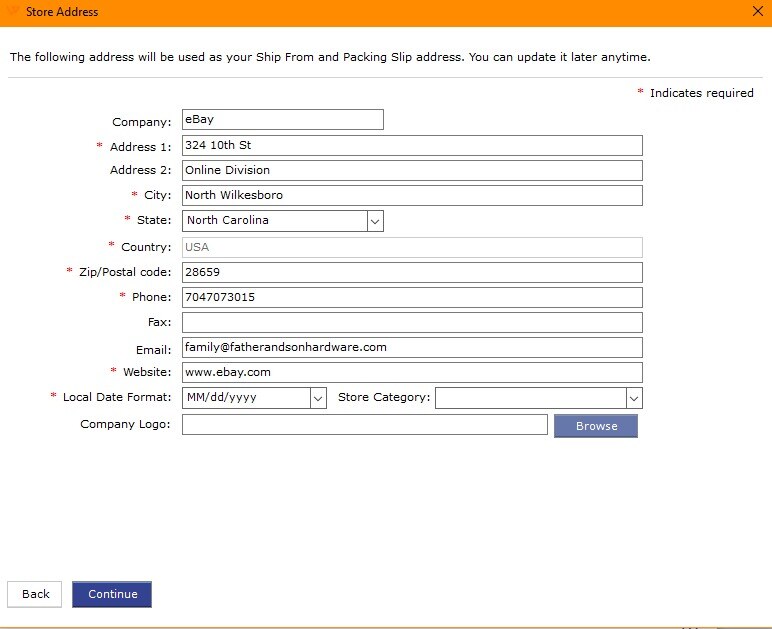Click the Company input field
The height and width of the screenshot is (629, 772).
[283, 120]
